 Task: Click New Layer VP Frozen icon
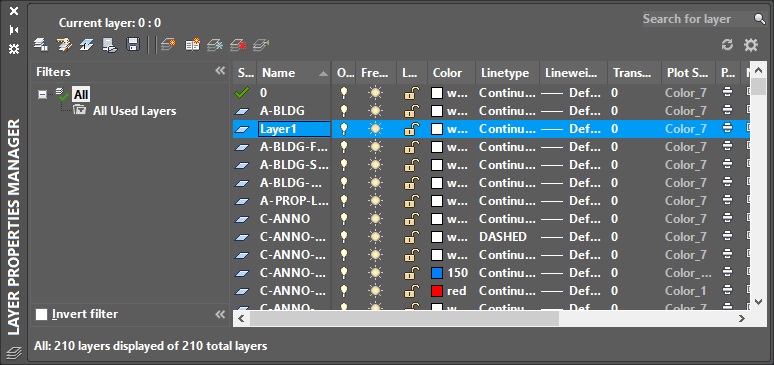click(x=215, y=45)
